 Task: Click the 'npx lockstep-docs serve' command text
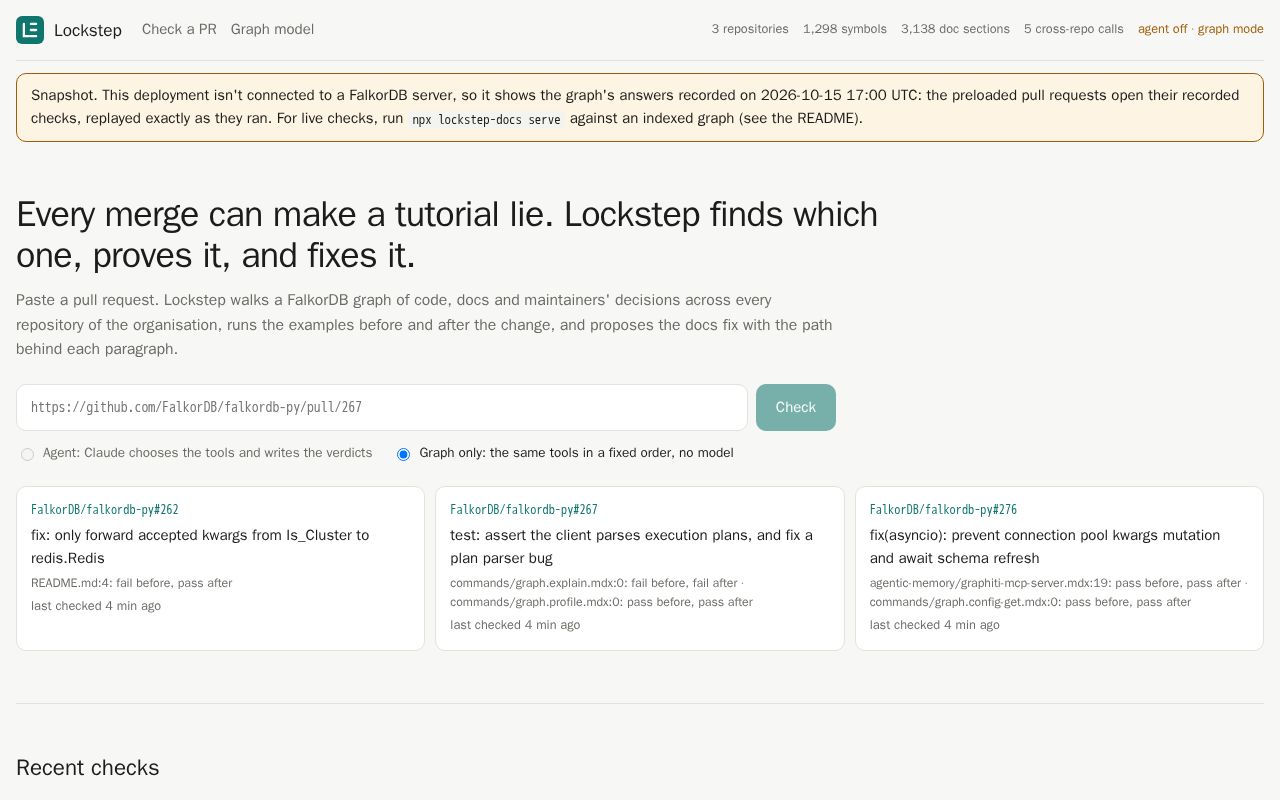(x=487, y=119)
